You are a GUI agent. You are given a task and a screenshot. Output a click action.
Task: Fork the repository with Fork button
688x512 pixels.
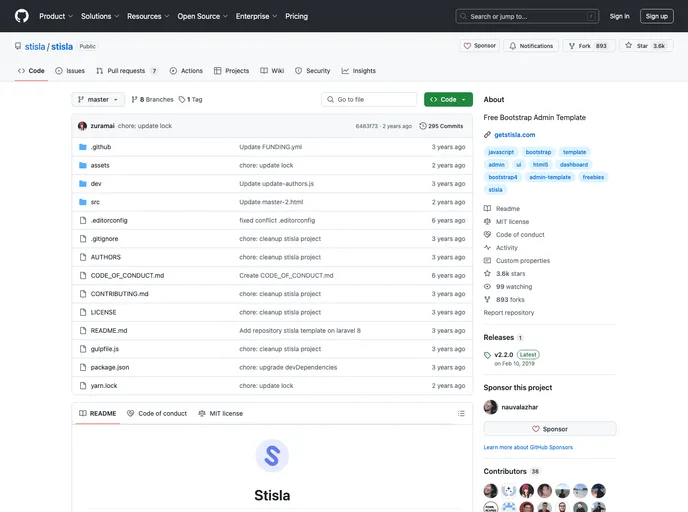589,46
